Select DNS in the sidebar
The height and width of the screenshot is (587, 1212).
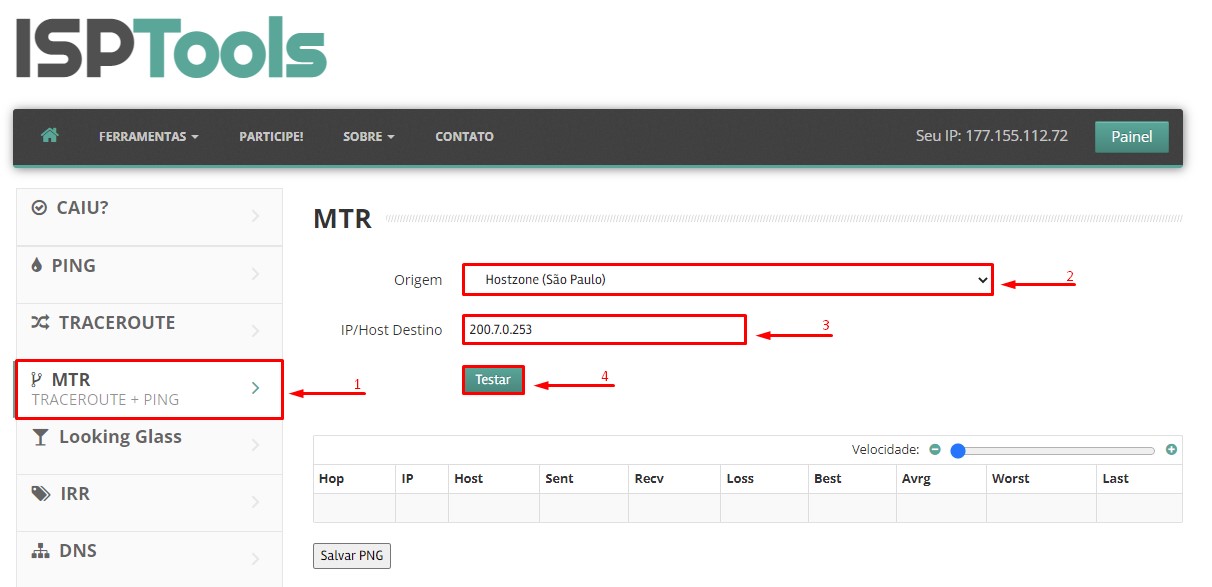150,559
